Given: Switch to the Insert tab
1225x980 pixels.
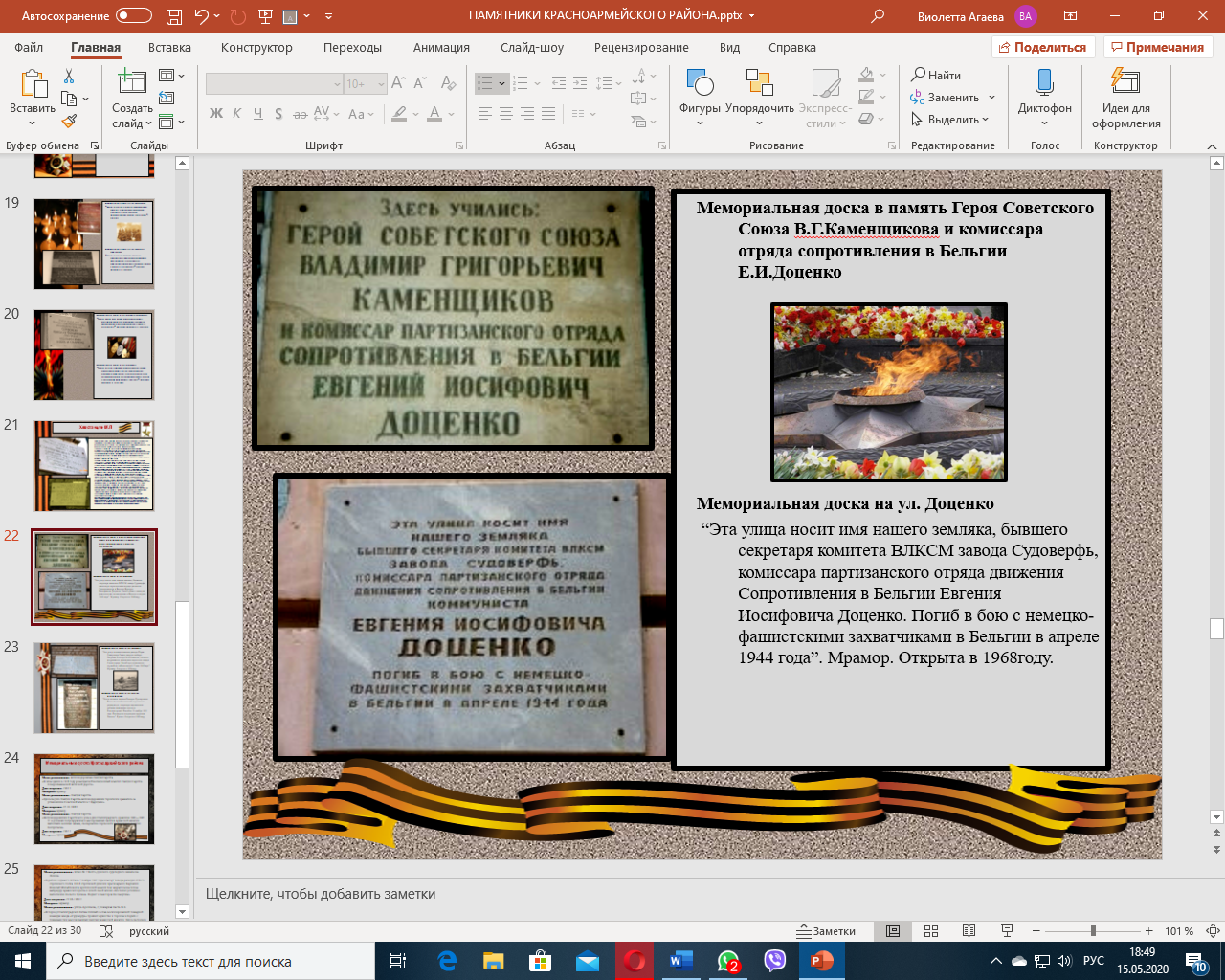Looking at the screenshot, I should click(x=169, y=48).
